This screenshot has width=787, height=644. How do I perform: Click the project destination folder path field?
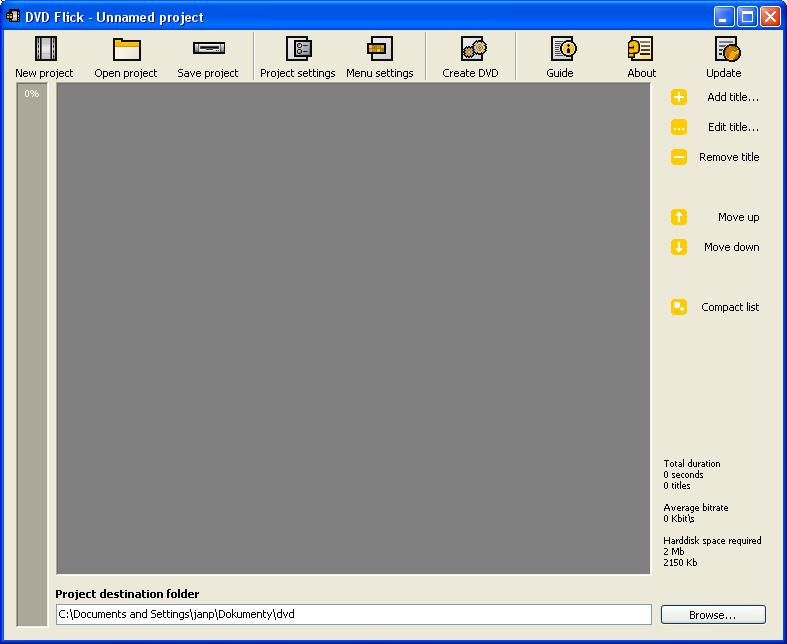coord(354,614)
